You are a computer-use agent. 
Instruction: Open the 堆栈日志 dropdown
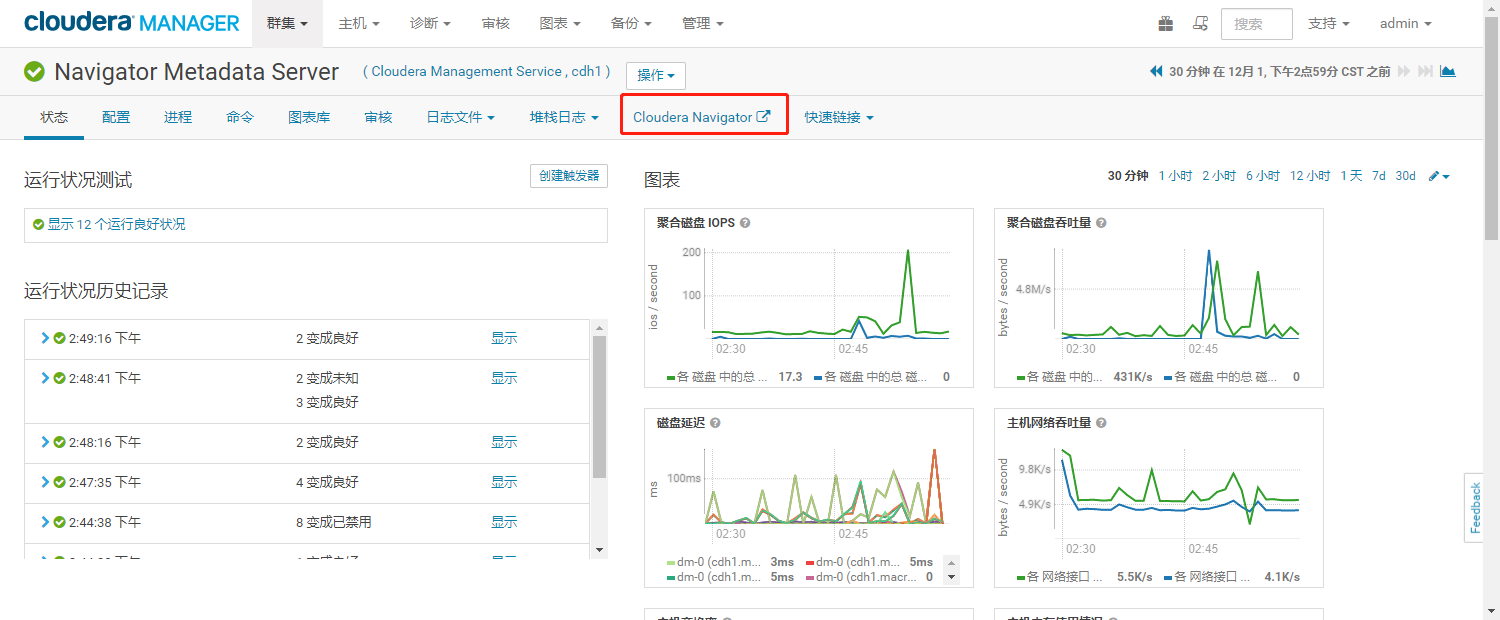(564, 117)
